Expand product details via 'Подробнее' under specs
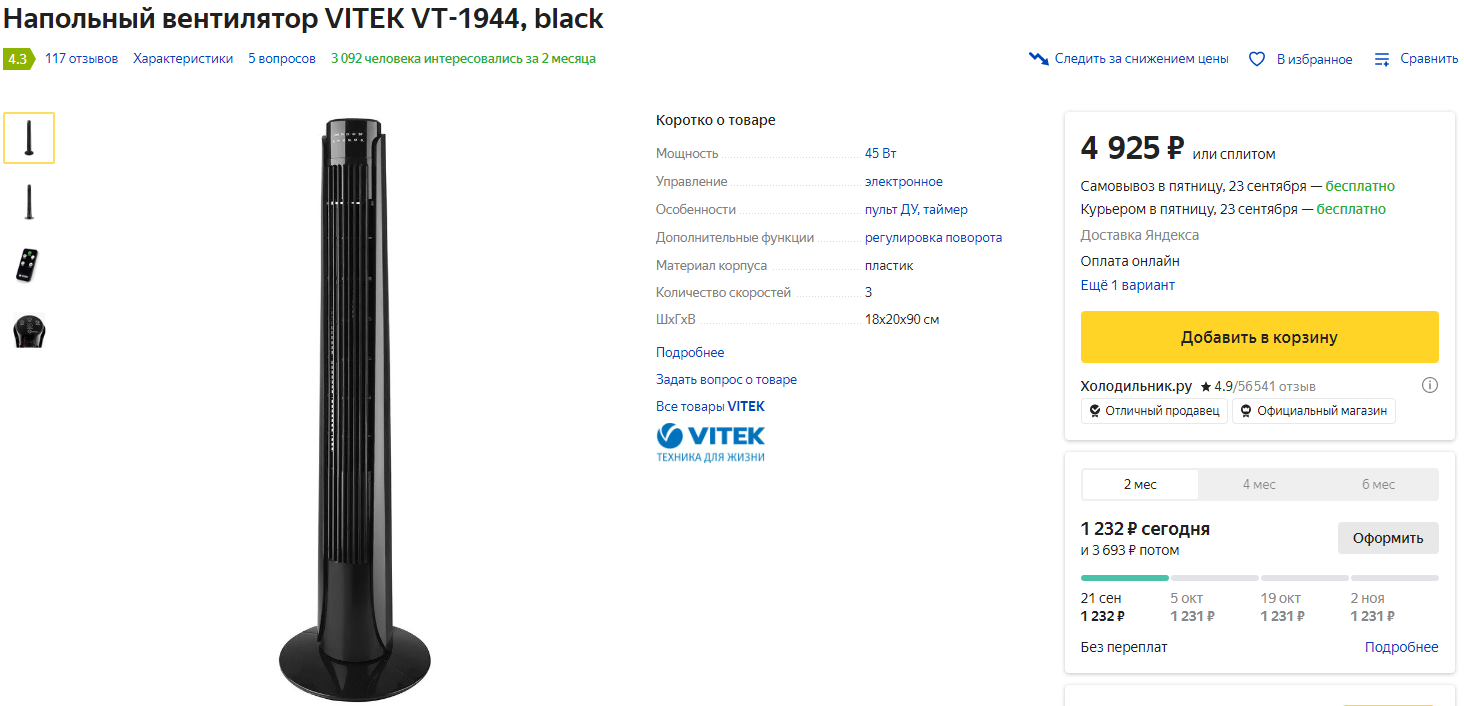 [690, 352]
